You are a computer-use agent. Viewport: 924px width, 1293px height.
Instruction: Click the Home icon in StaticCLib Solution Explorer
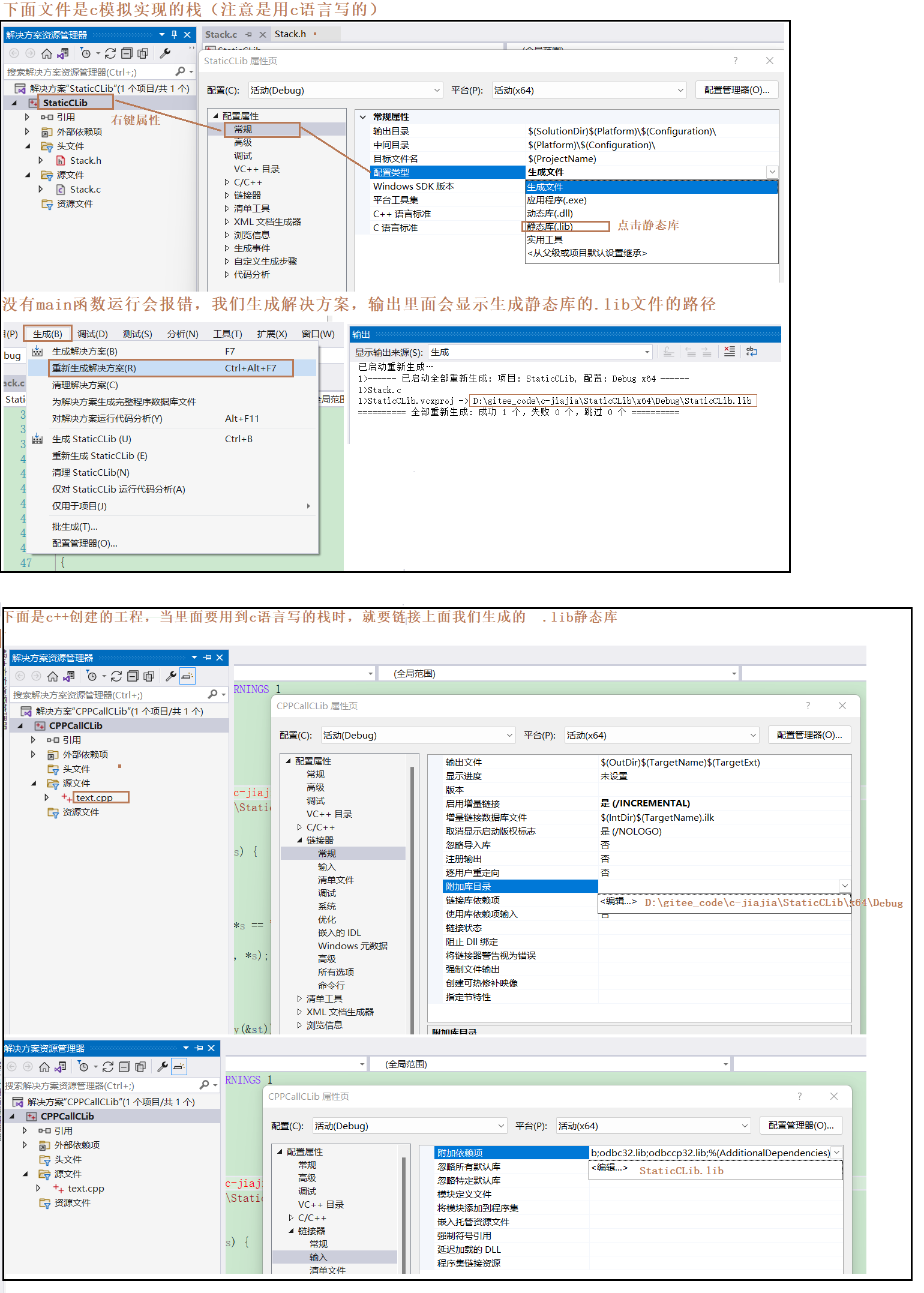pyautogui.click(x=47, y=53)
